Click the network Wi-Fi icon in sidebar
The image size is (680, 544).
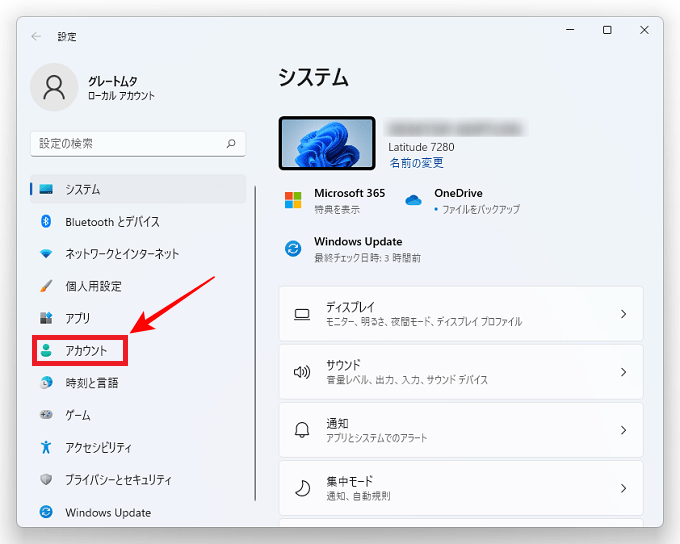(x=46, y=253)
